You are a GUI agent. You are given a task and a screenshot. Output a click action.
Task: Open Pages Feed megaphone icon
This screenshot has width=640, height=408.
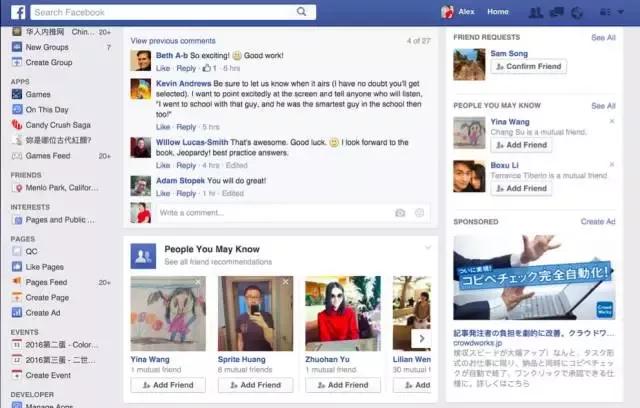17,281
